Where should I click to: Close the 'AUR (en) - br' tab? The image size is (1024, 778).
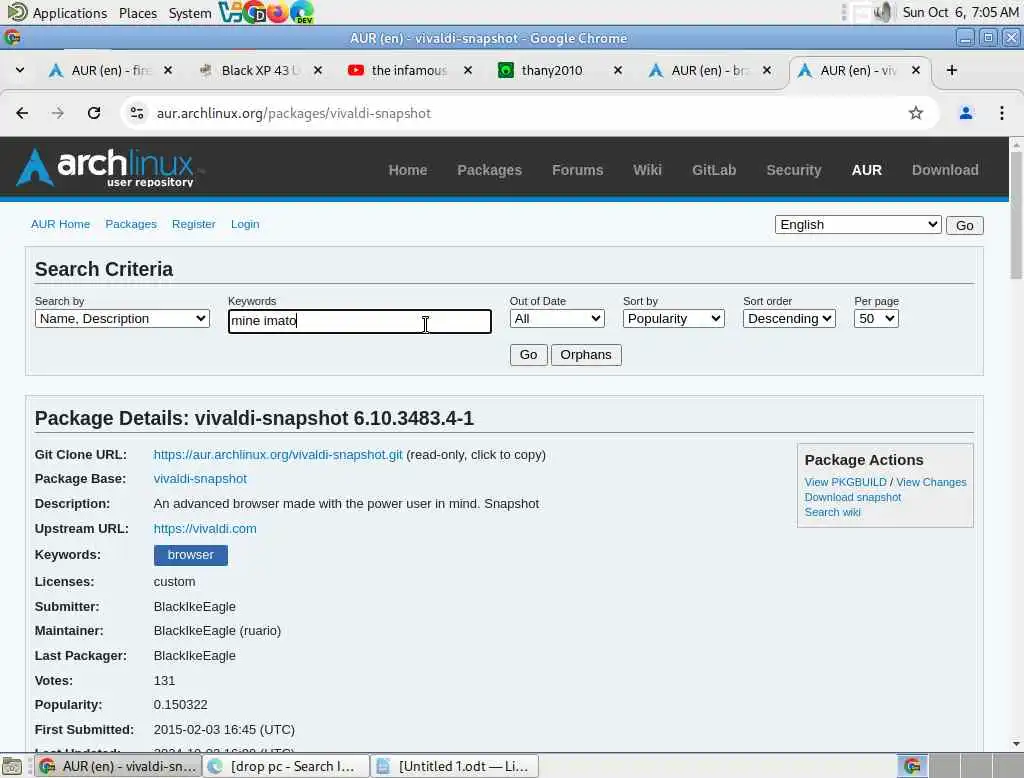coord(767,70)
